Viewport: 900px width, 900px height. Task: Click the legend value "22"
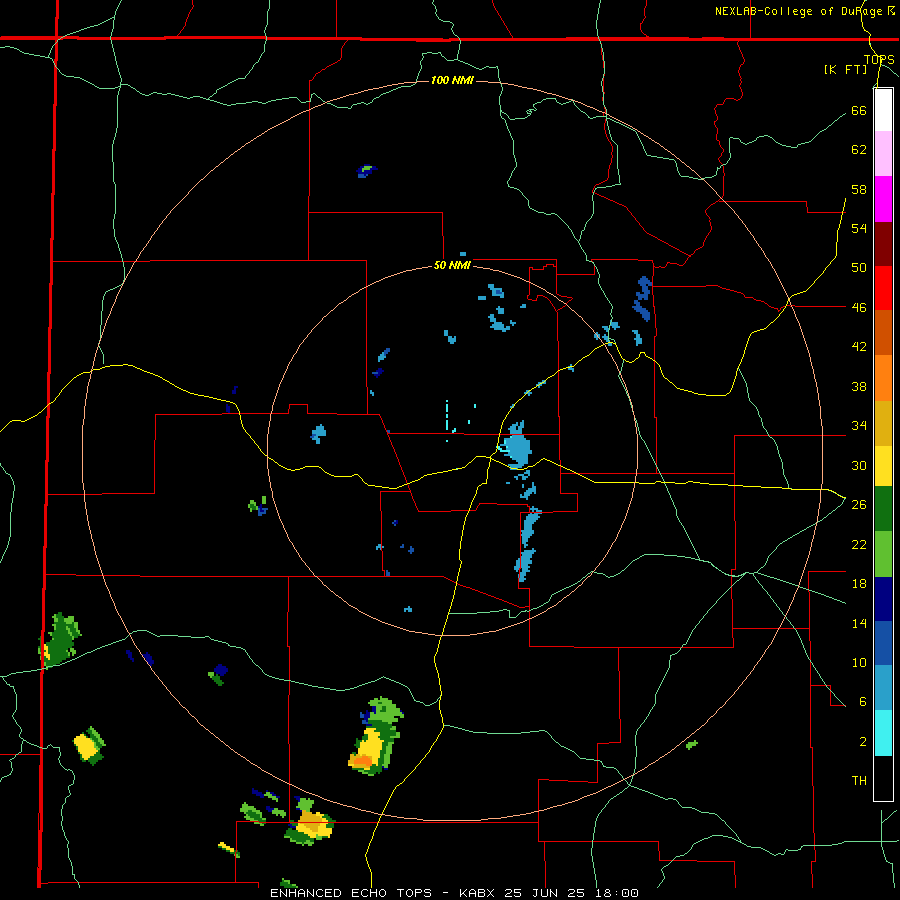(859, 544)
